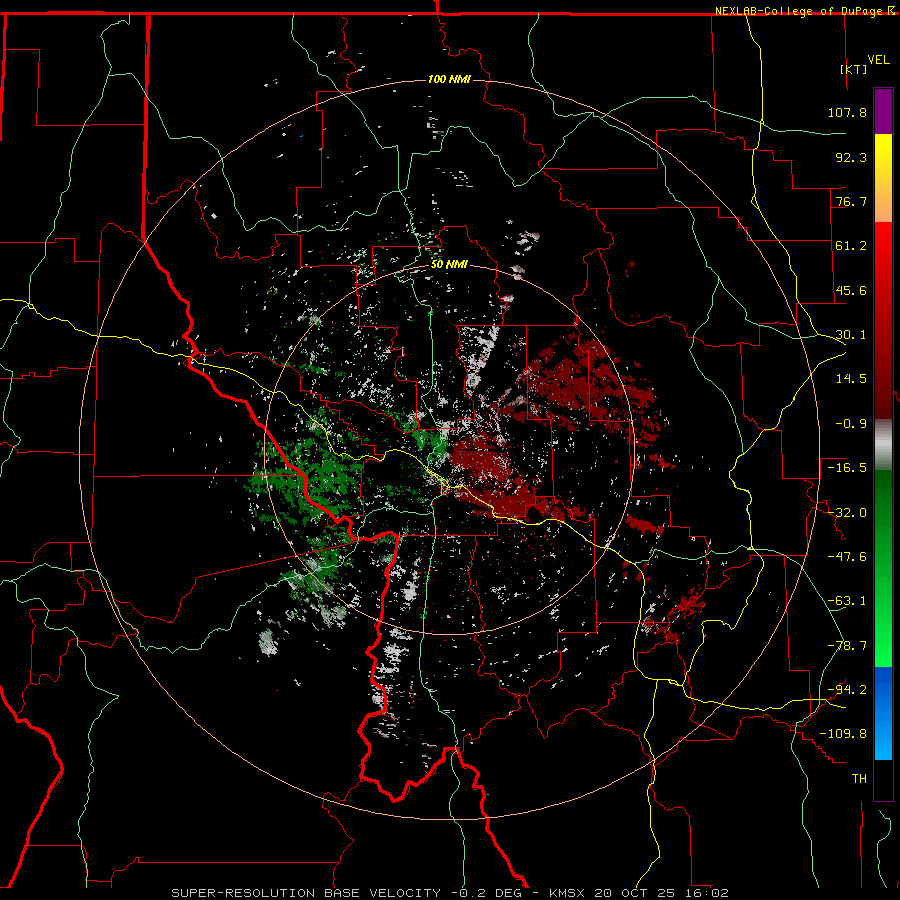Click the VEL legend heading
Viewport: 900px width, 900px height.
(x=878, y=60)
